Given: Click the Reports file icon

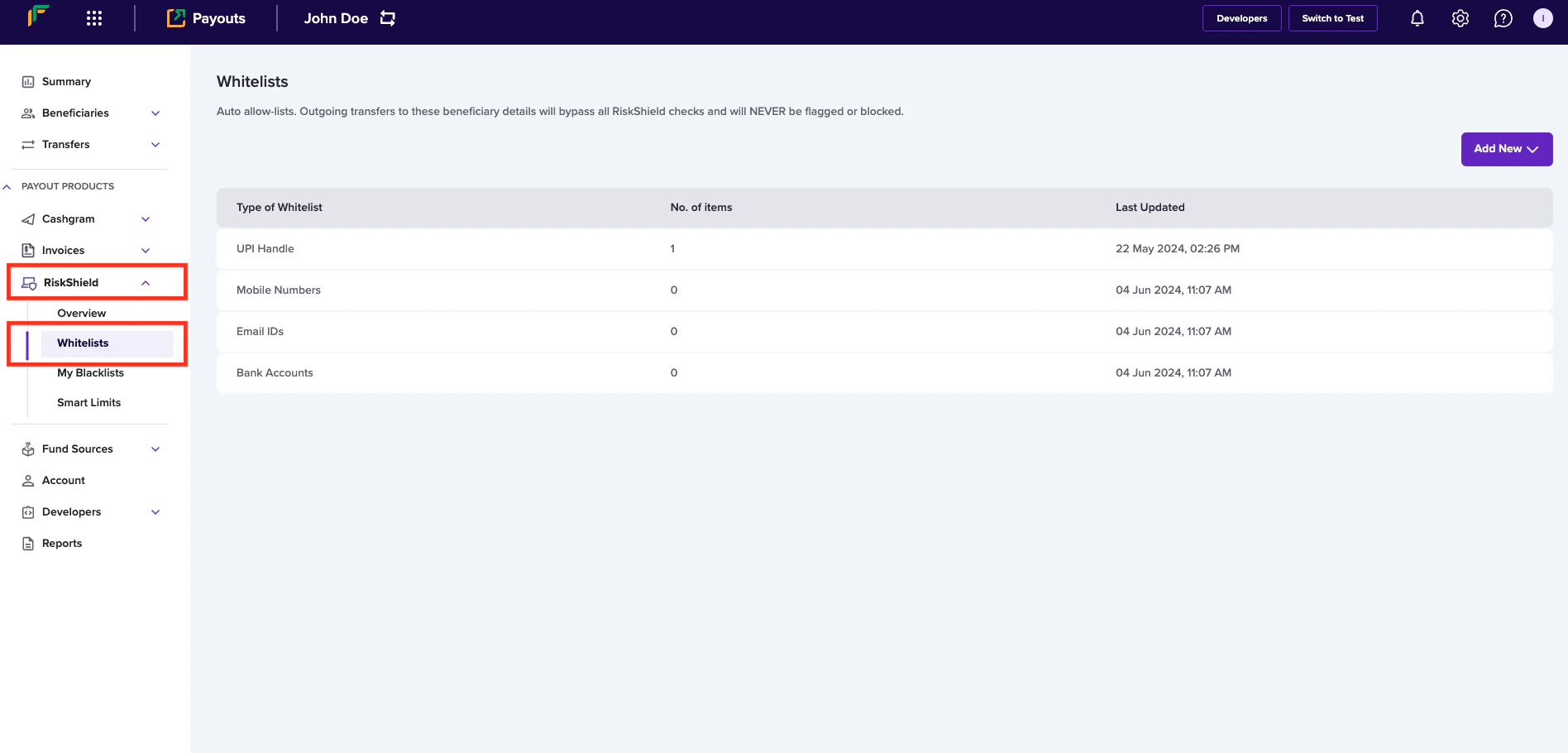Looking at the screenshot, I should point(28,544).
